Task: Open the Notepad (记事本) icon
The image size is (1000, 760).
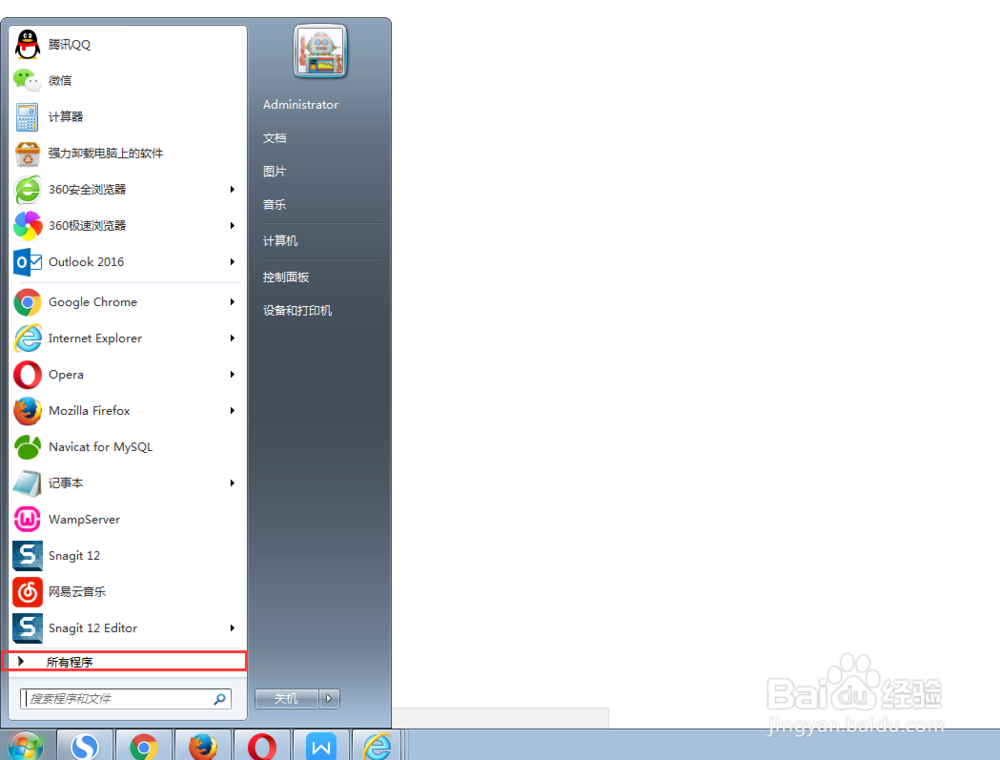Action: 27,483
